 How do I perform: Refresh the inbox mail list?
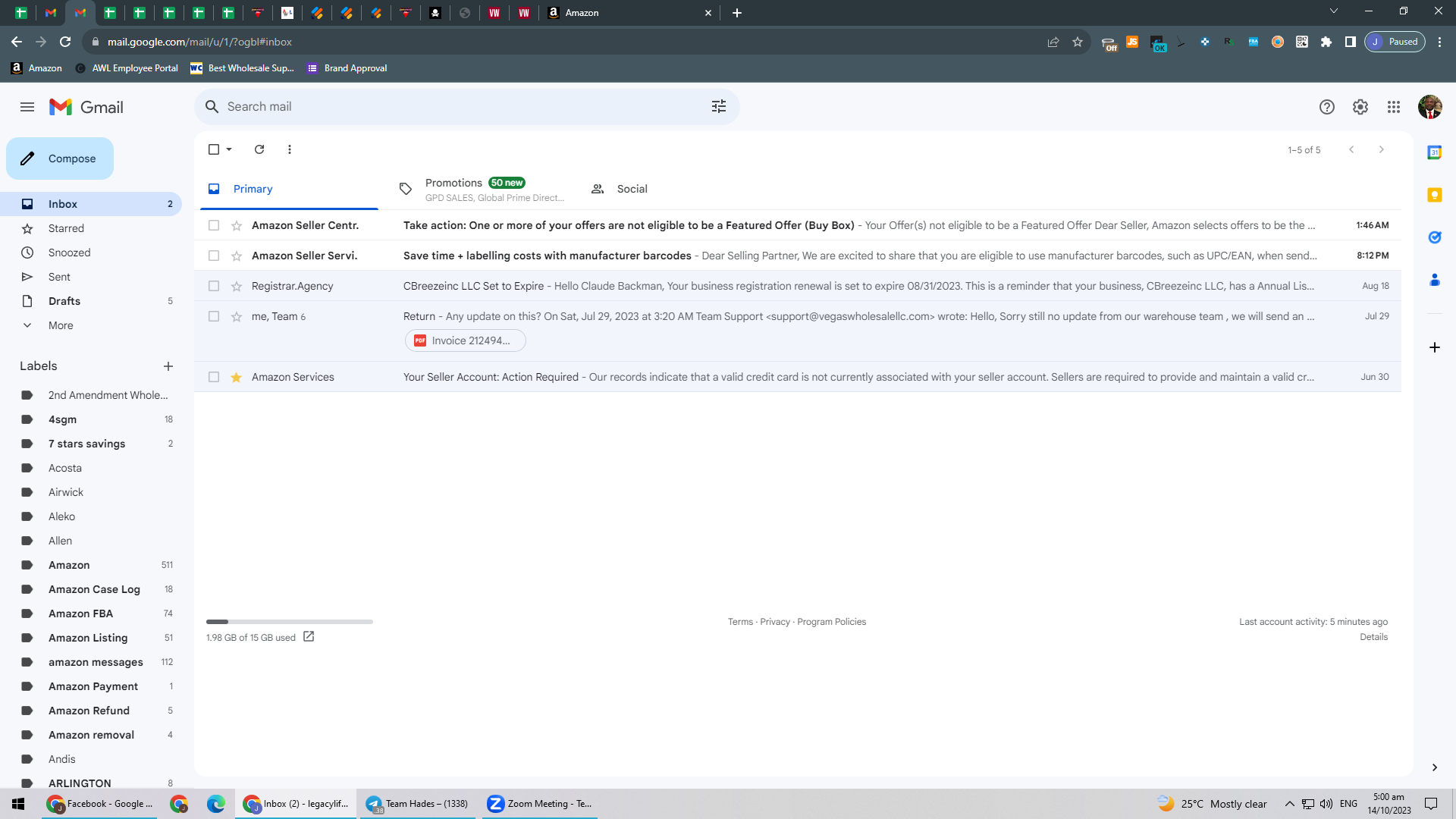(x=259, y=149)
